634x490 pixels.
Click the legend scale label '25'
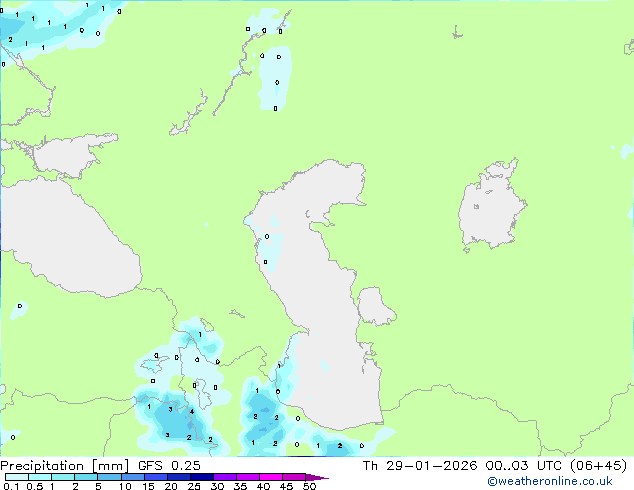(x=194, y=486)
